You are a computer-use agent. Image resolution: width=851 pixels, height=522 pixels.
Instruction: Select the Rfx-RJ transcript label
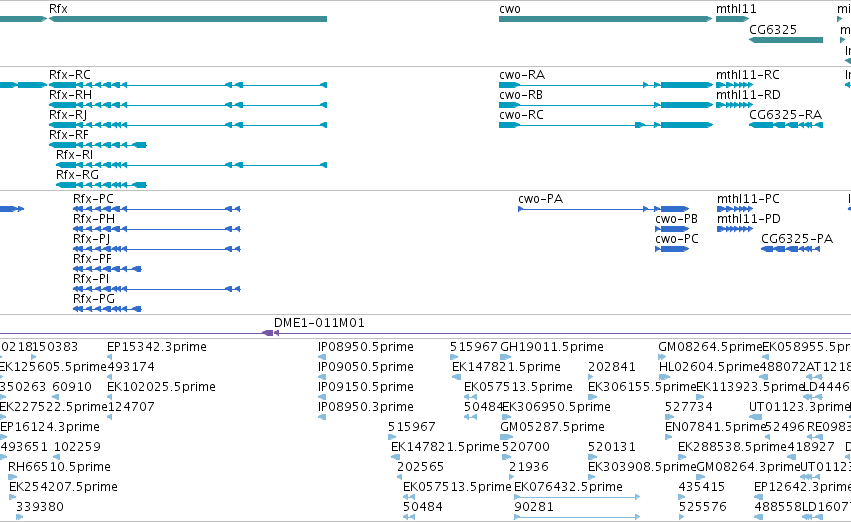coord(68,114)
